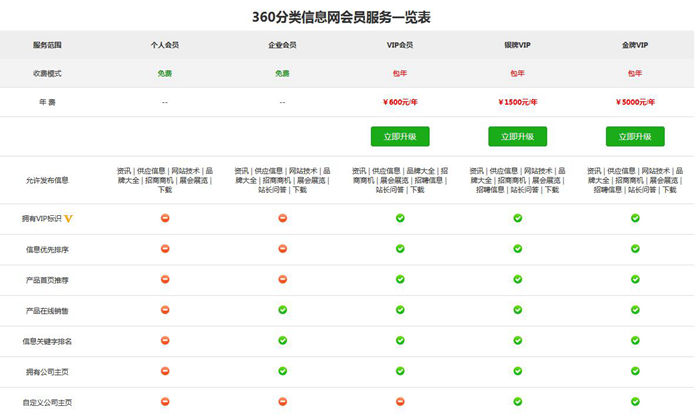The width and height of the screenshot is (700, 417).
Task: Click red deny icon for 产品在线销售 under 个人会员
Action: [x=165, y=310]
